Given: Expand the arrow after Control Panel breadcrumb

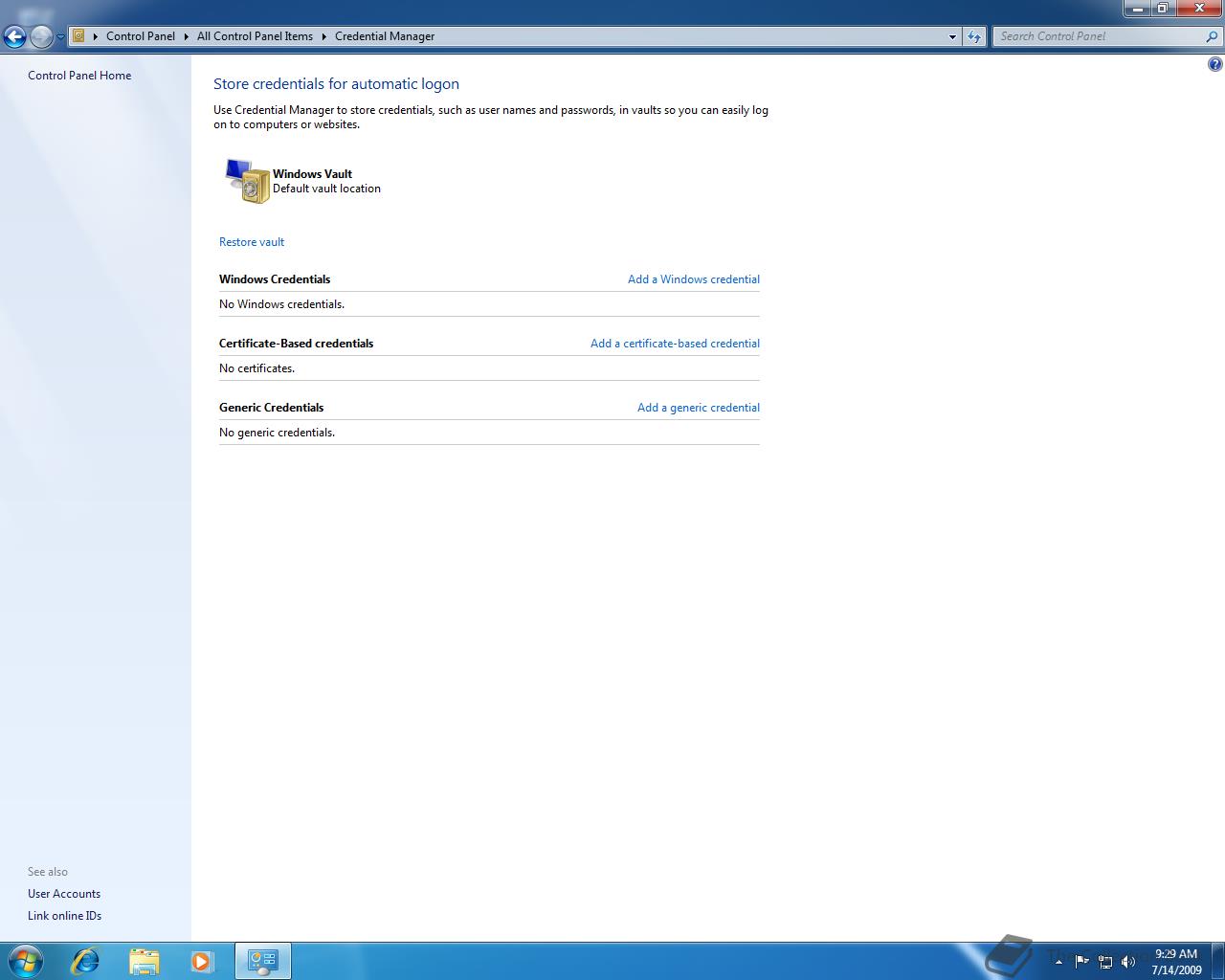Looking at the screenshot, I should (187, 36).
